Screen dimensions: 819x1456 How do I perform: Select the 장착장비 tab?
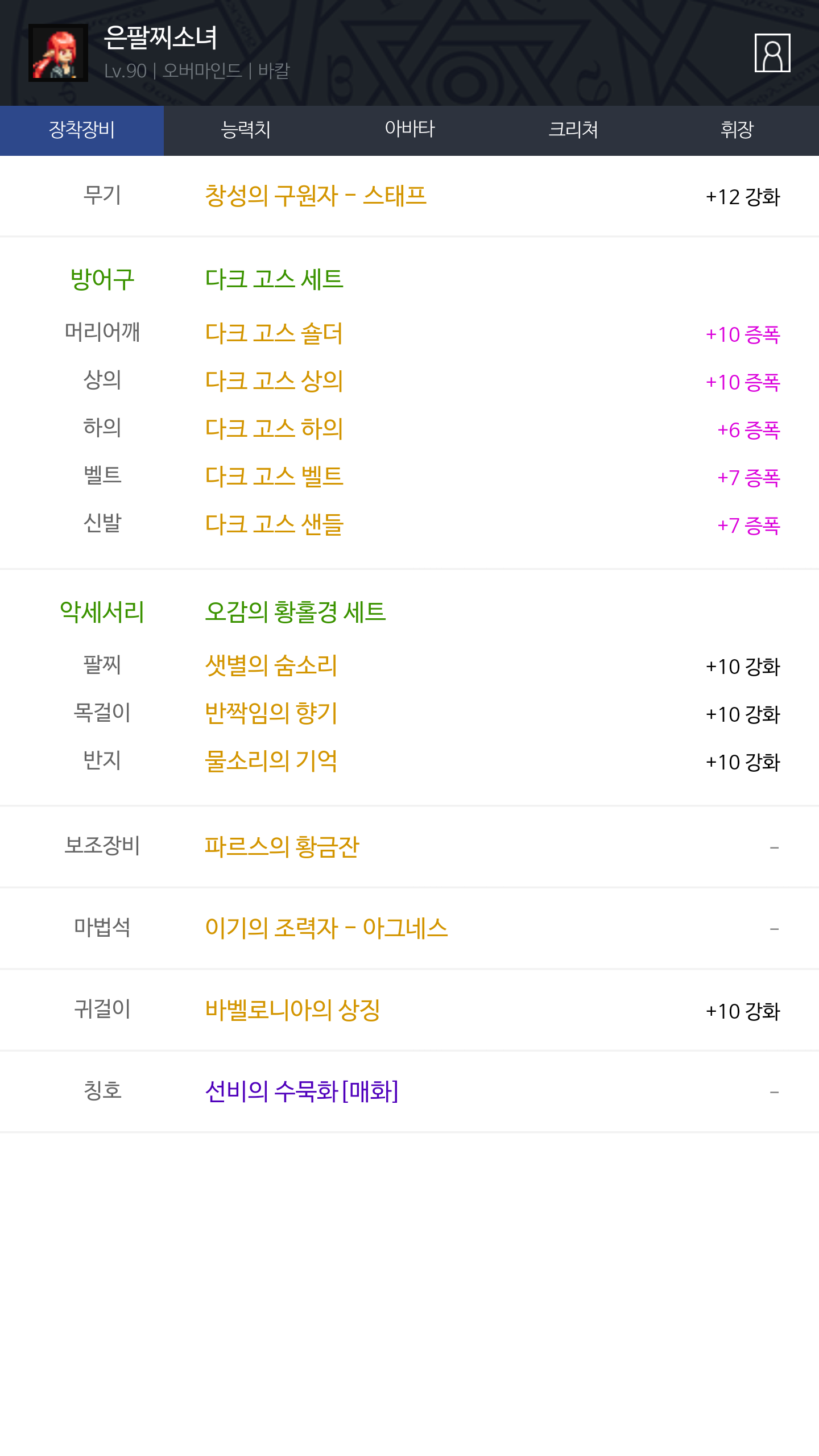[82, 130]
